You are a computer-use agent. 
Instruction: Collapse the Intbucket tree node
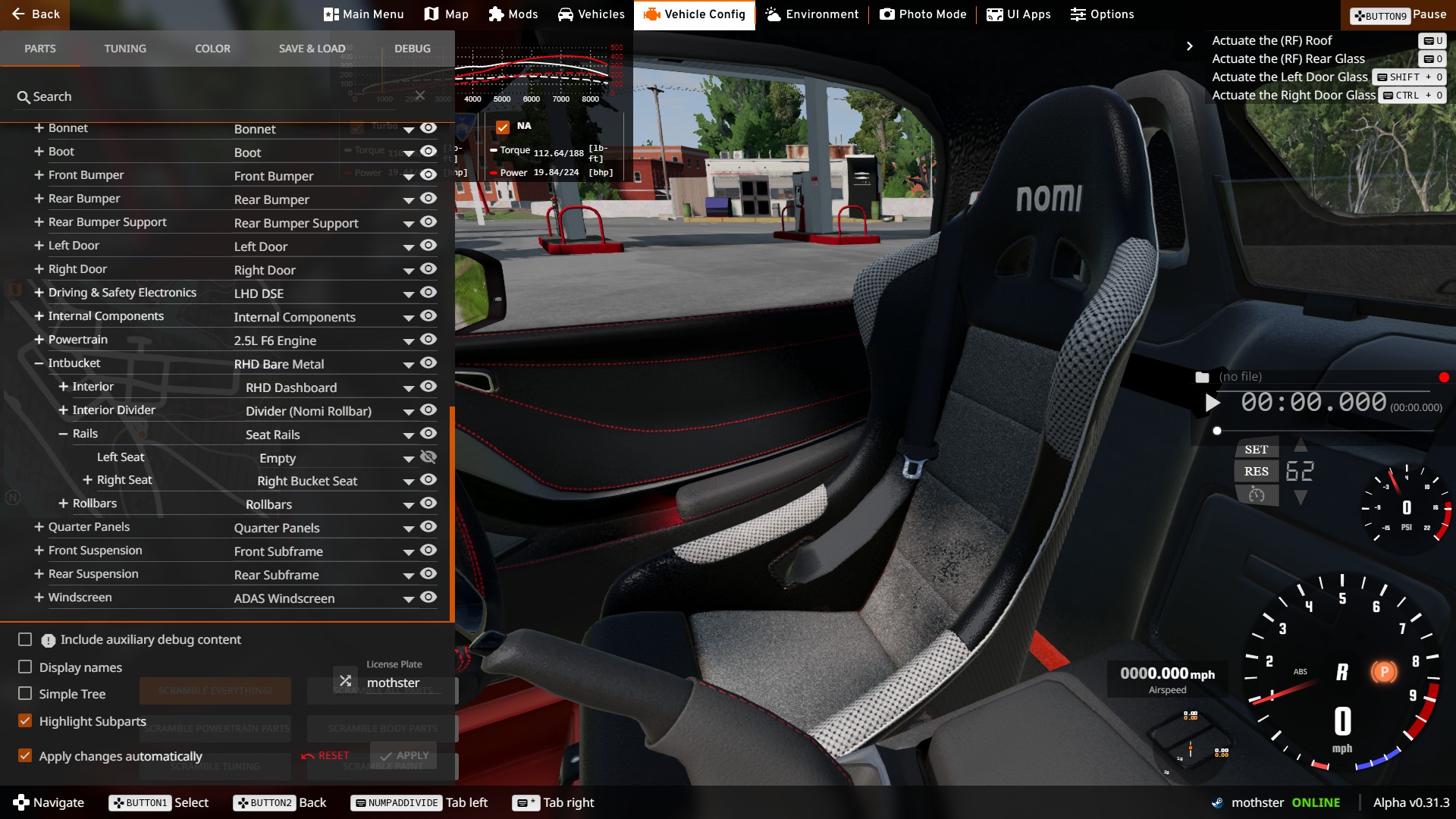tap(39, 363)
